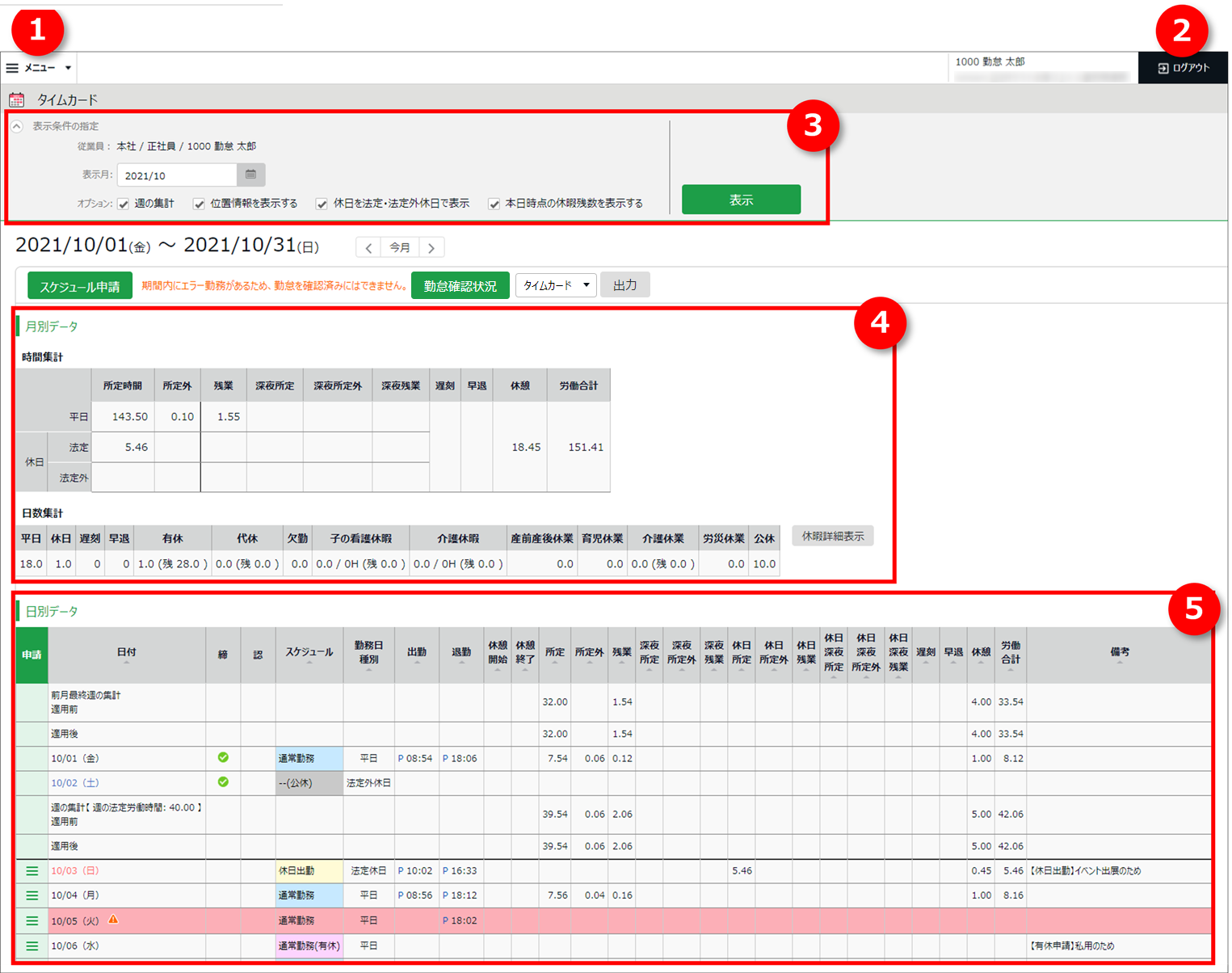1232x973 pixels.
Task: Toggle 本日時点の休暇残数を表示する checkbox
Action: (494, 204)
